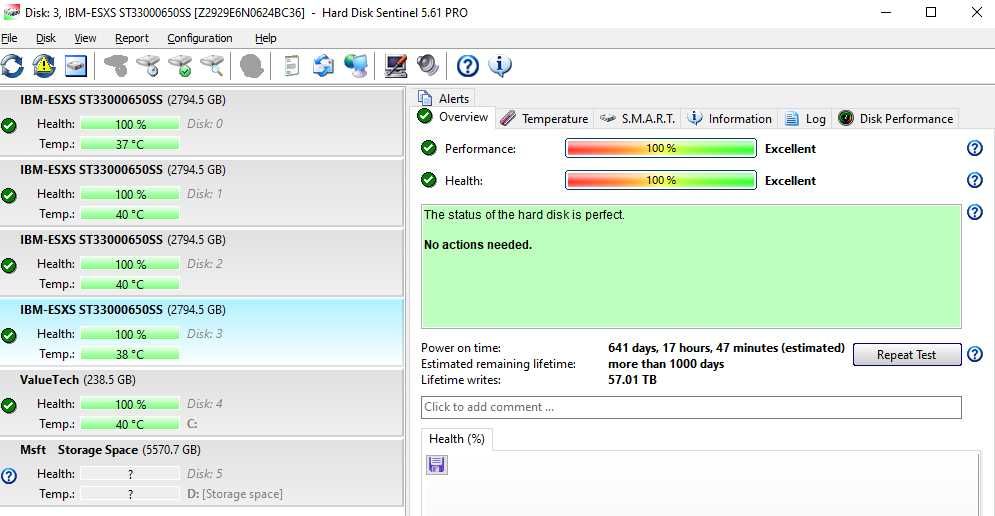The width and height of the screenshot is (995, 516).
Task: Click the 37 °C temperature bar for Disk 0
Action: tap(130, 145)
